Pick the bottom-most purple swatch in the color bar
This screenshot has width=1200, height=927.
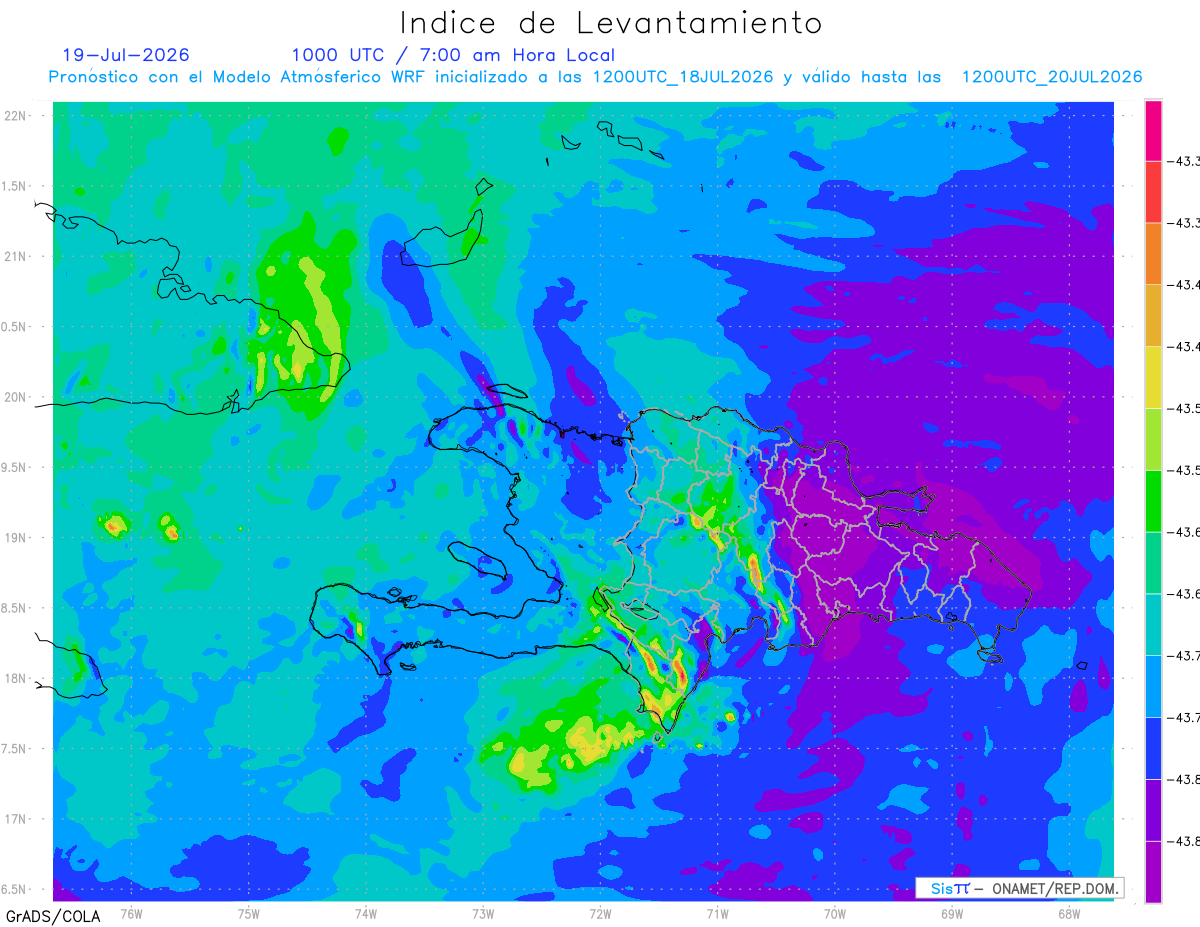(1153, 872)
